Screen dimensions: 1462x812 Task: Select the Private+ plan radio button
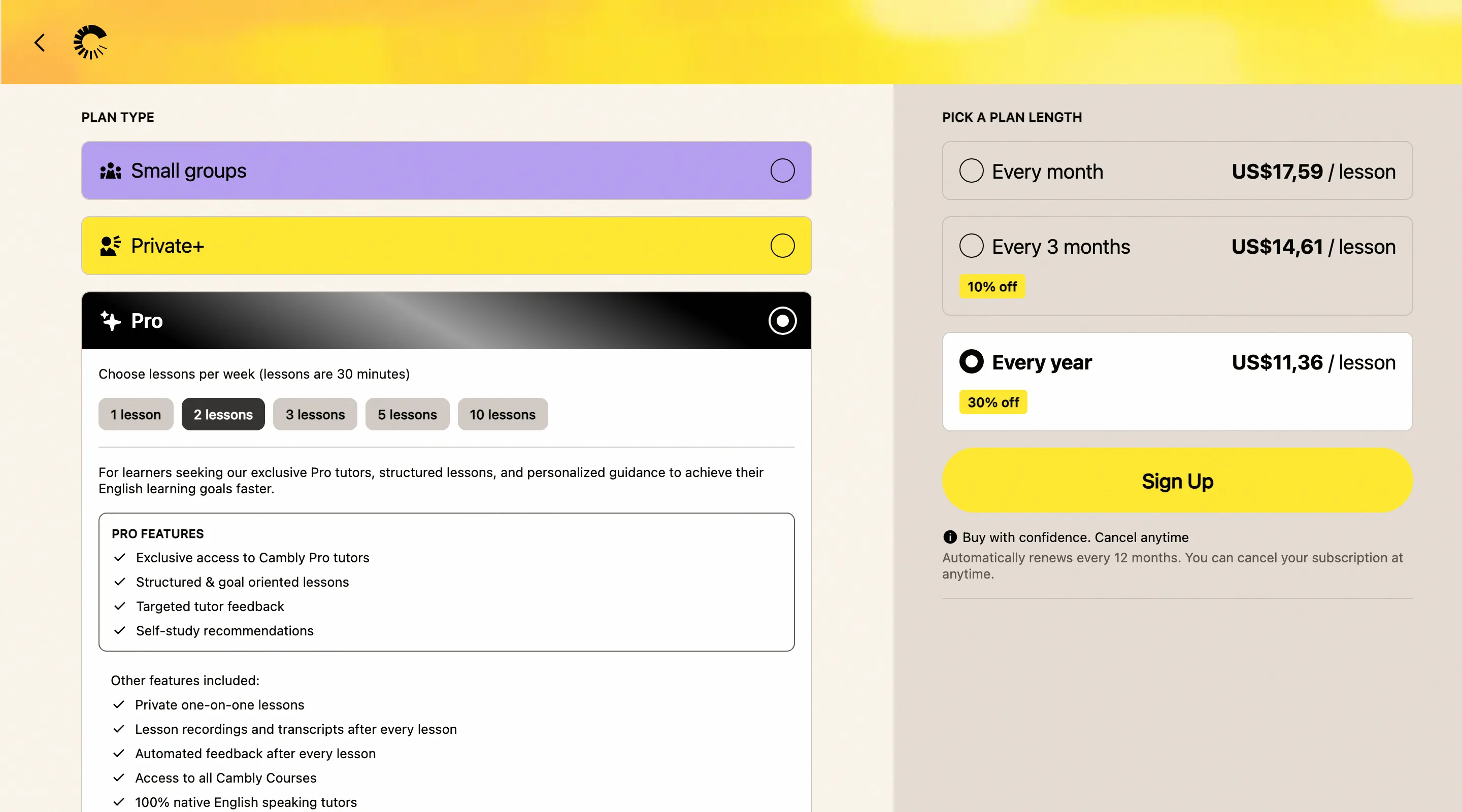[x=782, y=246]
